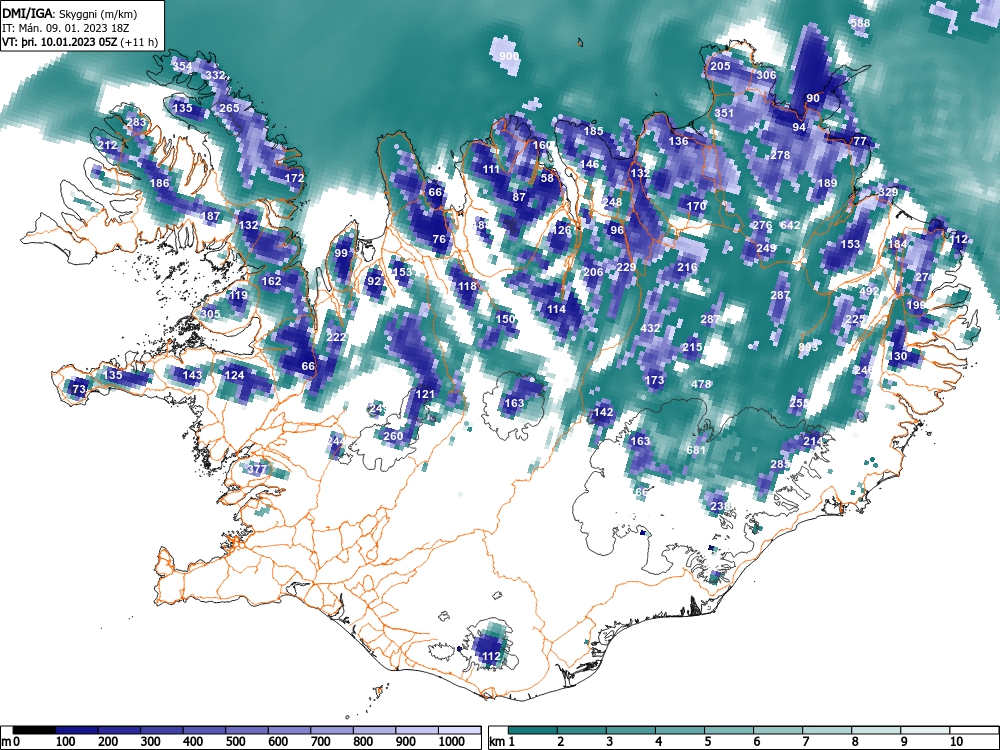Image resolution: width=1000 pixels, height=750 pixels.
Task: Click the visibility value "305"
Action: coord(210,314)
